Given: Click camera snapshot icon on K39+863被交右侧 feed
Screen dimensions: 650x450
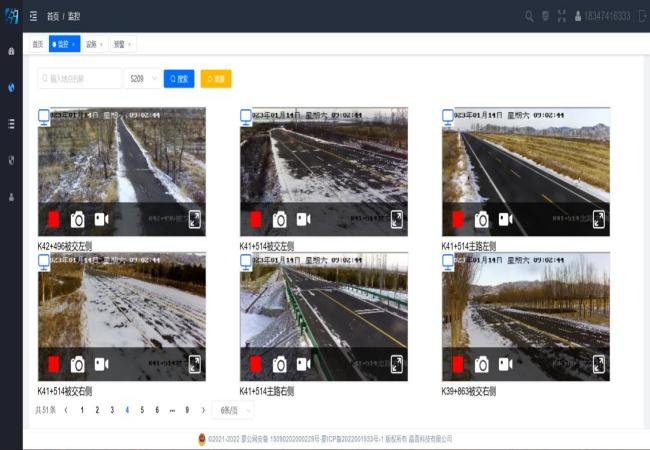Looking at the screenshot, I should click(482, 364).
